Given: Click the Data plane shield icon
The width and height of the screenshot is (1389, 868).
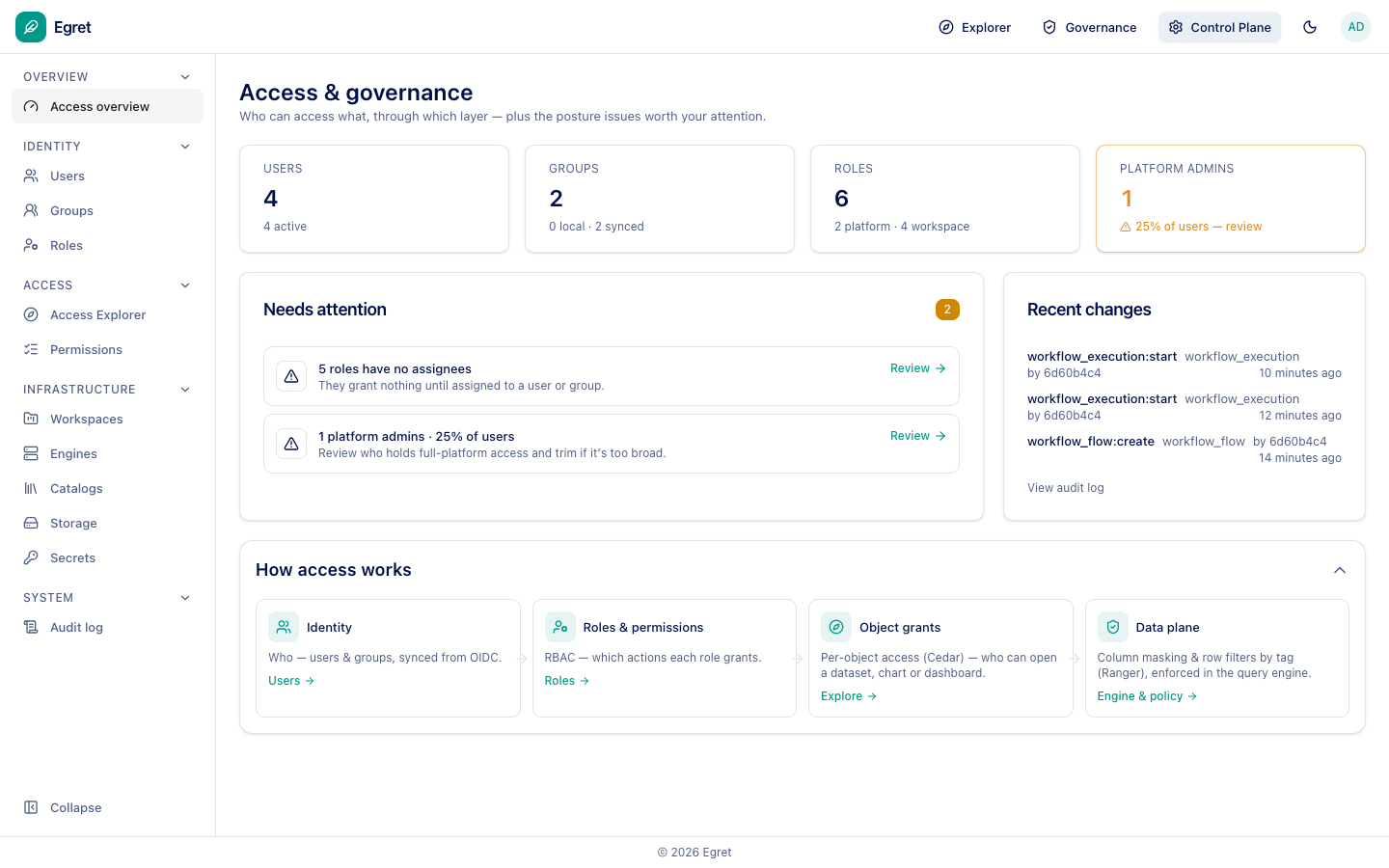Looking at the screenshot, I should (x=1113, y=627).
